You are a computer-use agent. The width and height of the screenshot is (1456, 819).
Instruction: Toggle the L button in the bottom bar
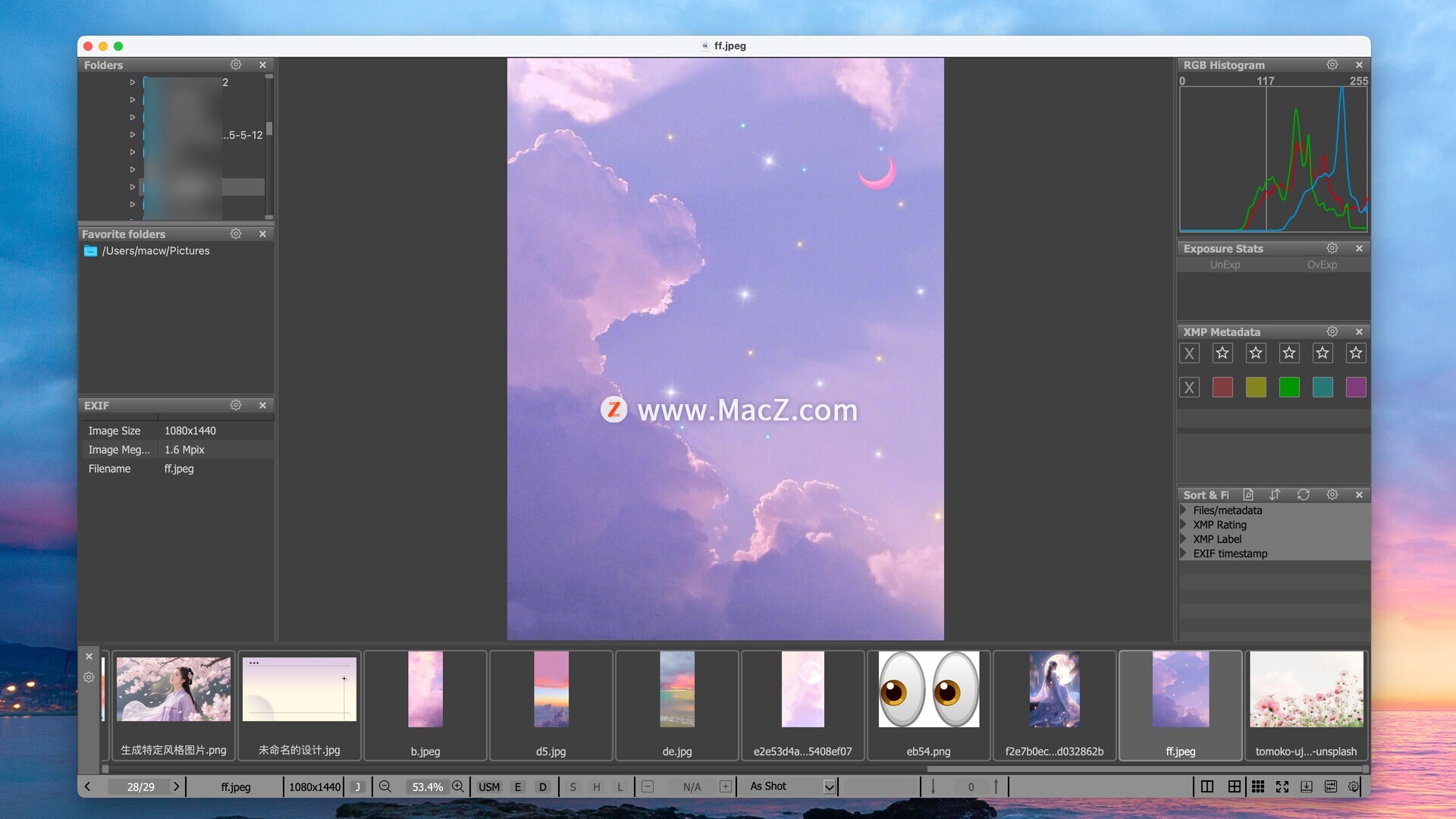coord(620,786)
